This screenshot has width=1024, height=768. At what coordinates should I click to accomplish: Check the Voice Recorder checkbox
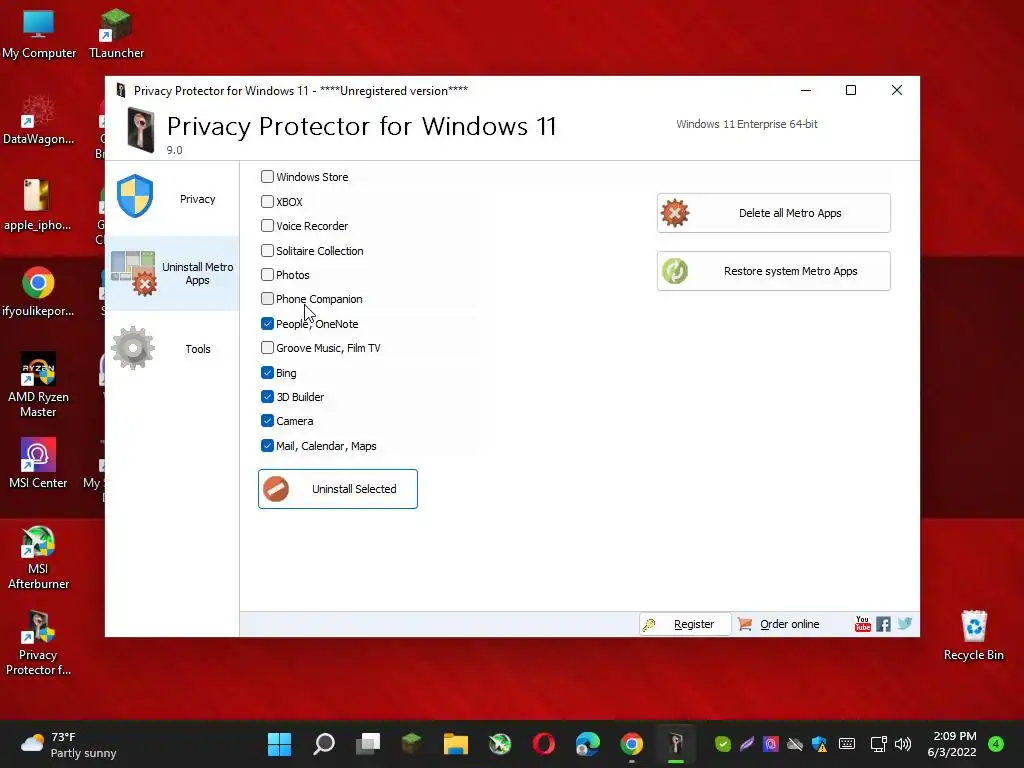pos(267,225)
